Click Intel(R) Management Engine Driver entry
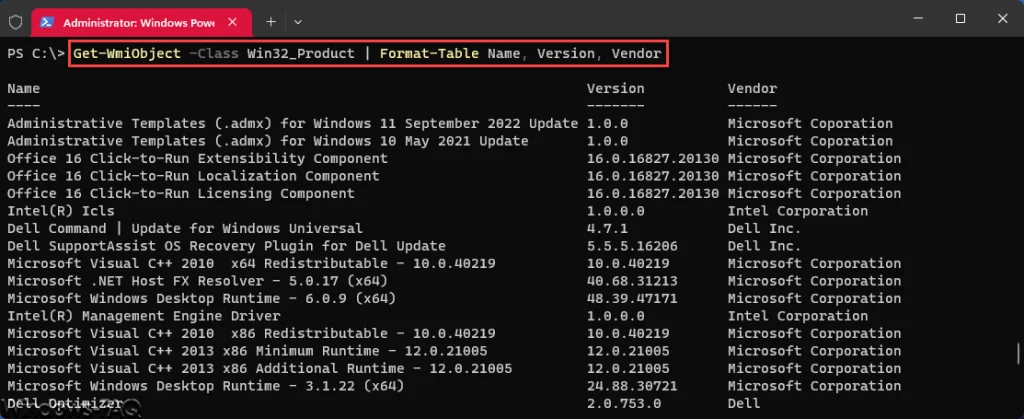This screenshot has width=1024, height=419. (144, 316)
